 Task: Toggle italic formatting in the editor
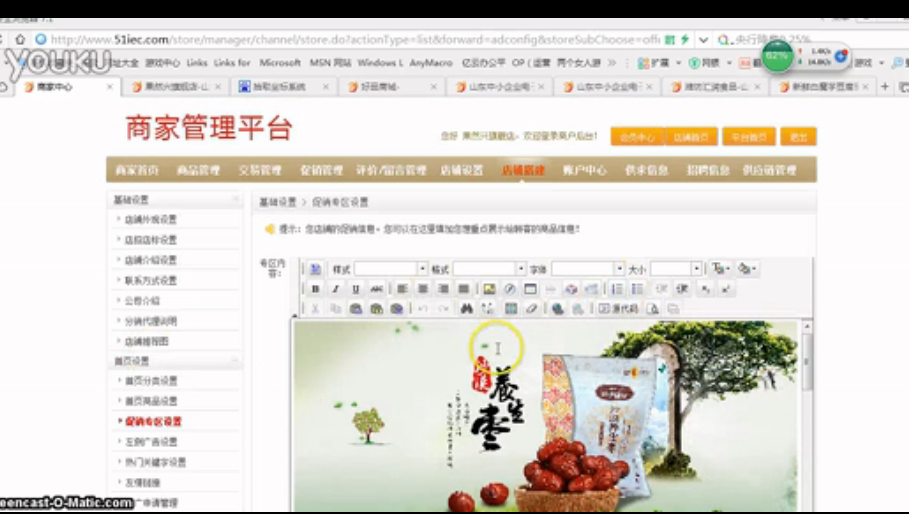(x=336, y=289)
